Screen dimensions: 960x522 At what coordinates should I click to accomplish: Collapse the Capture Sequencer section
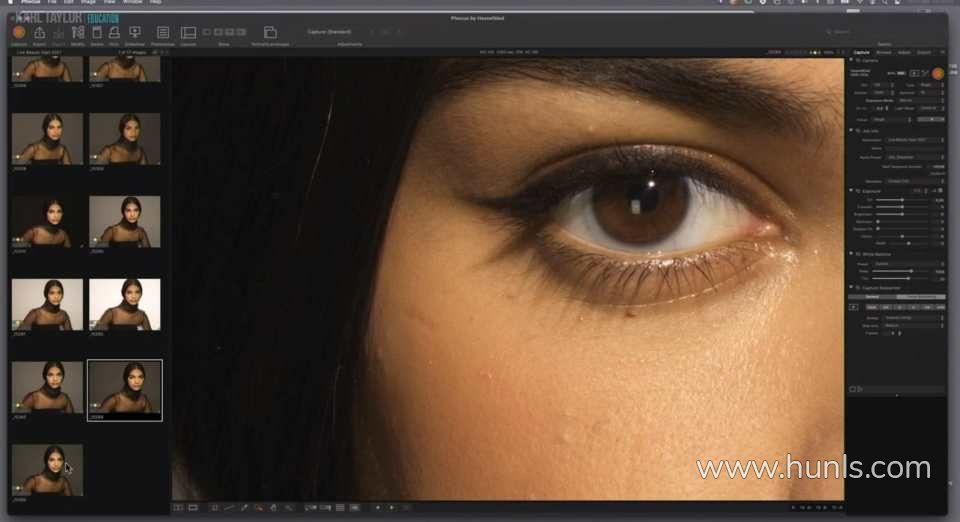[851, 287]
